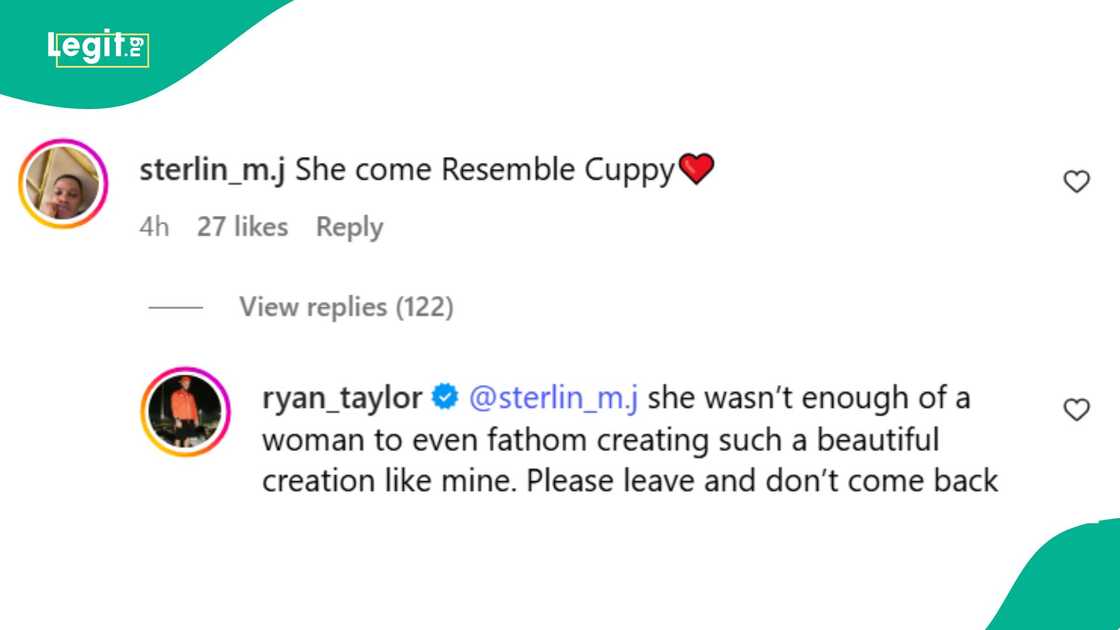Like sterlin_m.j's comment using the heart icon
Screen dimensions: 1120x630
click(1076, 181)
